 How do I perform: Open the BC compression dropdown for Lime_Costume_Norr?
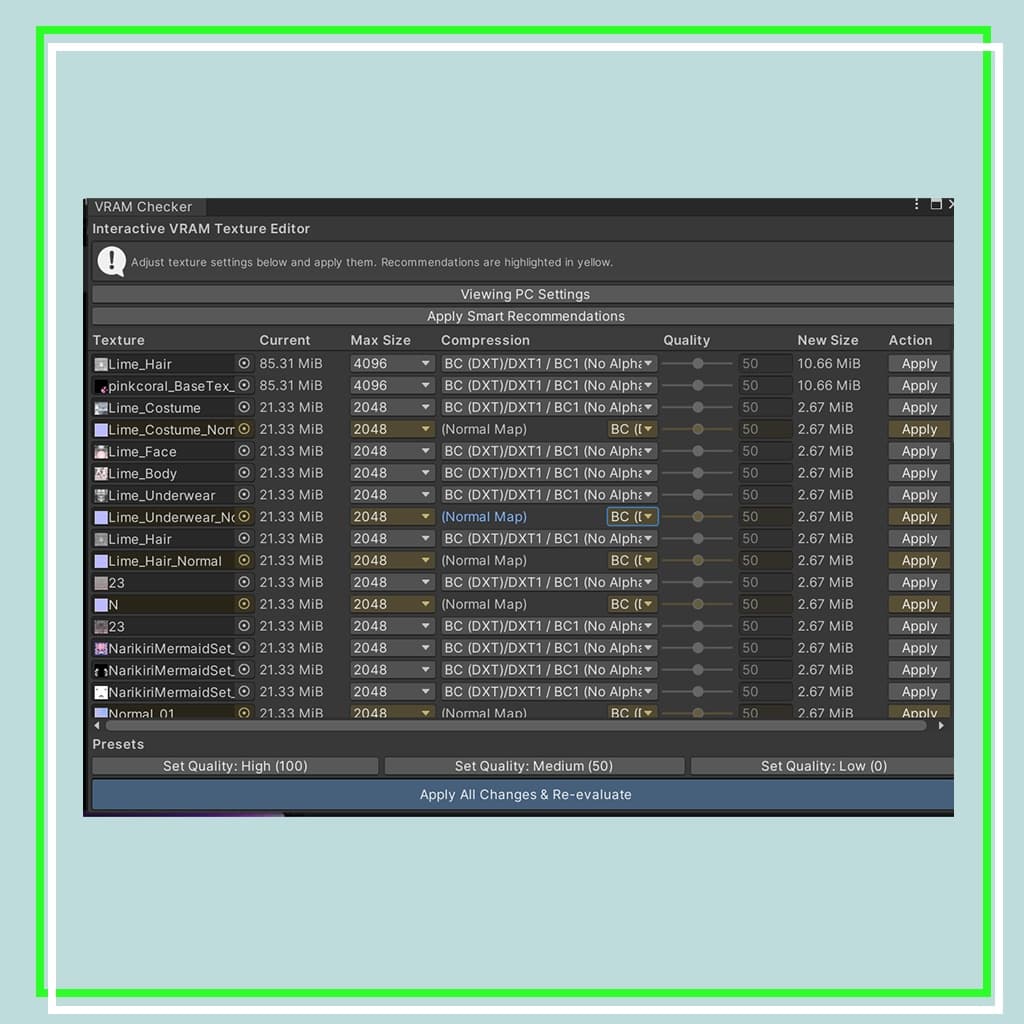coord(632,429)
